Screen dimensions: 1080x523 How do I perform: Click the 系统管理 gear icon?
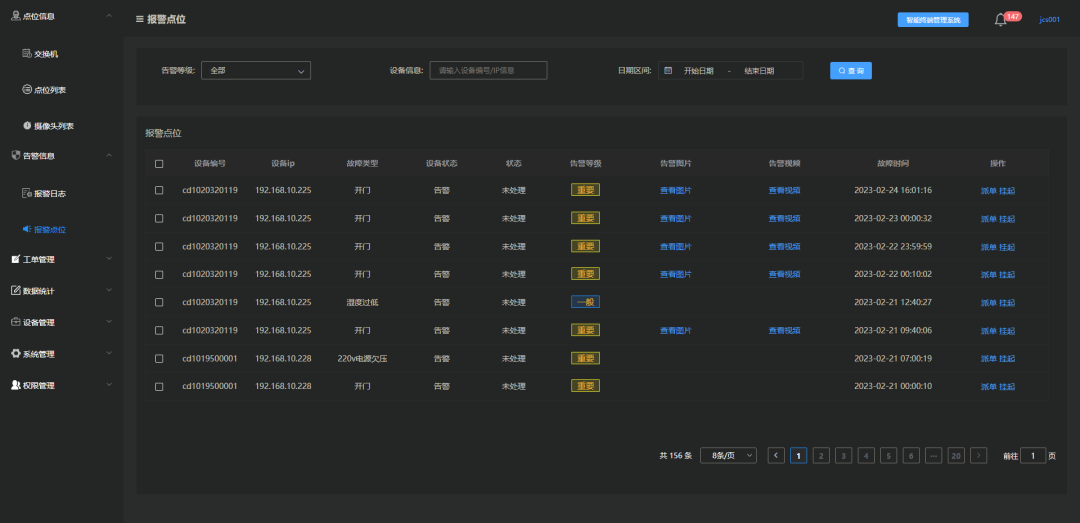16,353
